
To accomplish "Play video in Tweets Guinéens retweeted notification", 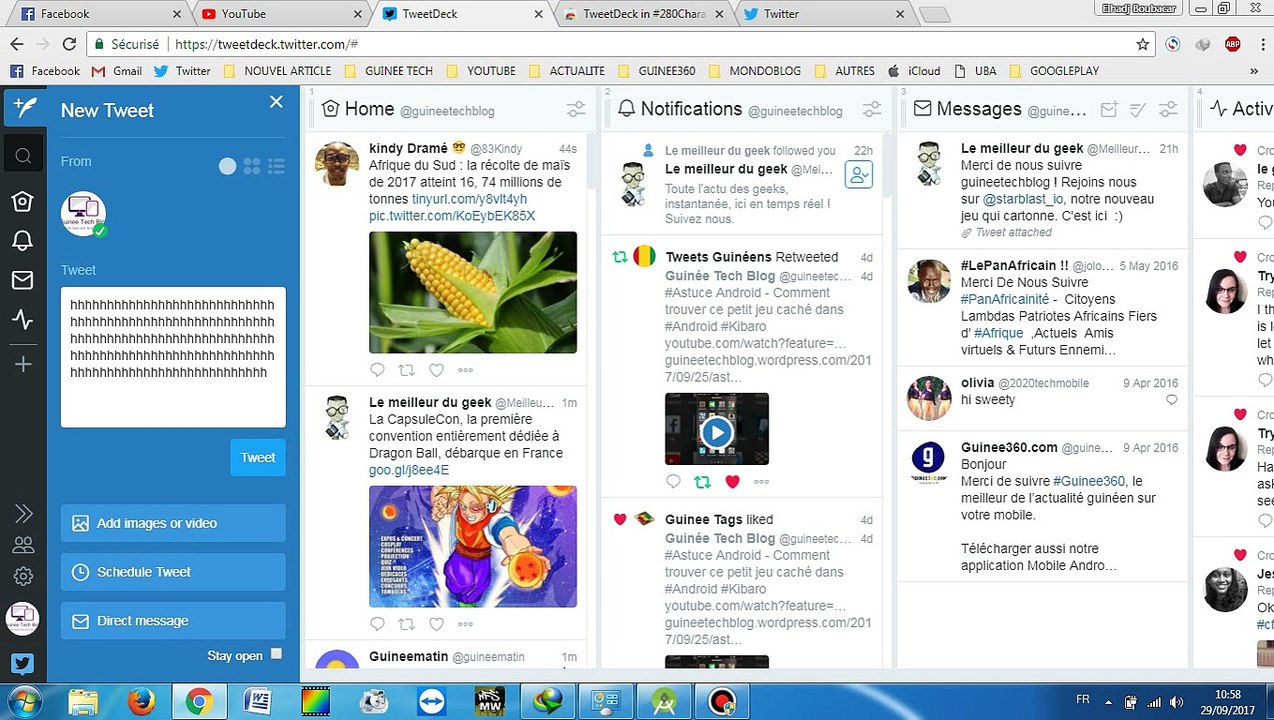I will (x=717, y=432).
